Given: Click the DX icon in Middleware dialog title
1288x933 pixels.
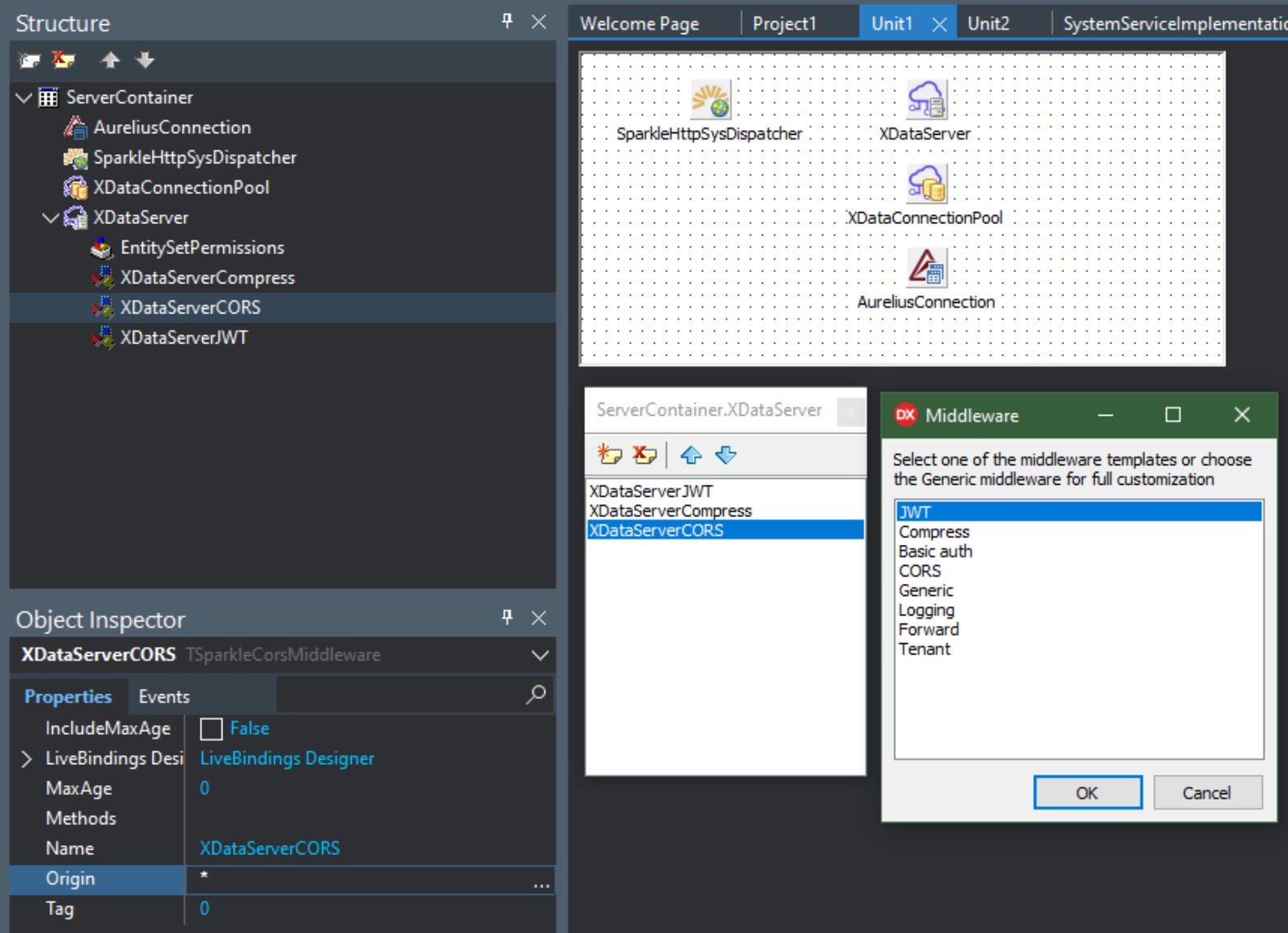Looking at the screenshot, I should click(x=905, y=415).
